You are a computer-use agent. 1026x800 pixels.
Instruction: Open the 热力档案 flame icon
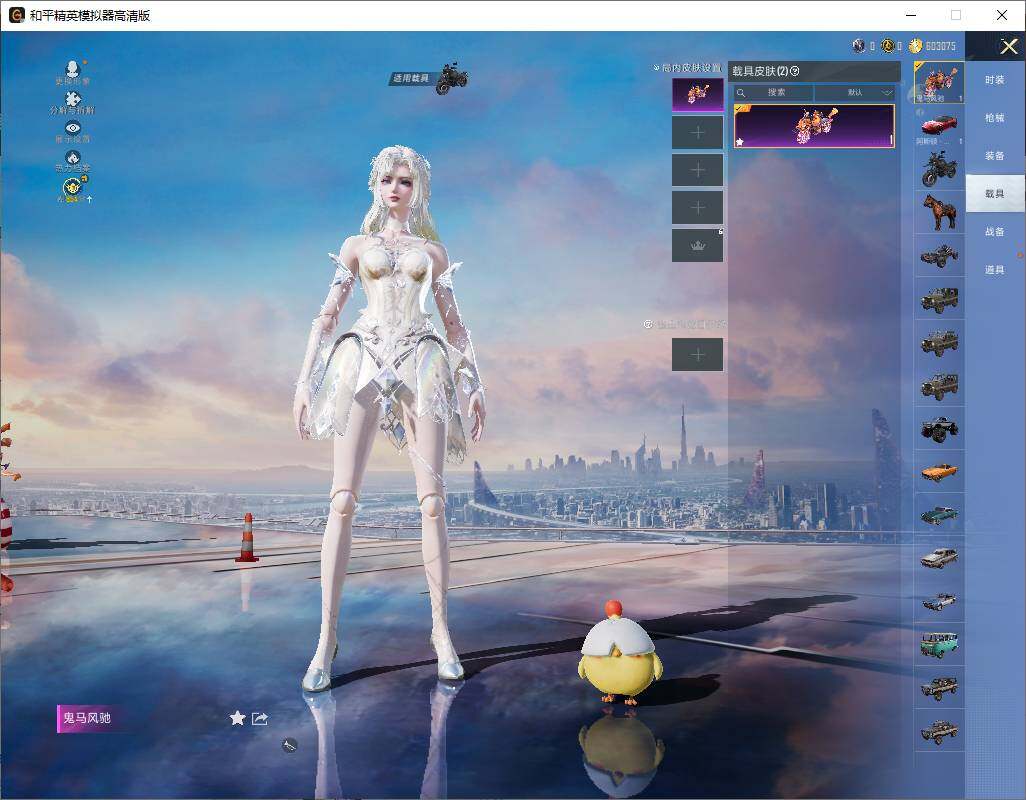73,157
